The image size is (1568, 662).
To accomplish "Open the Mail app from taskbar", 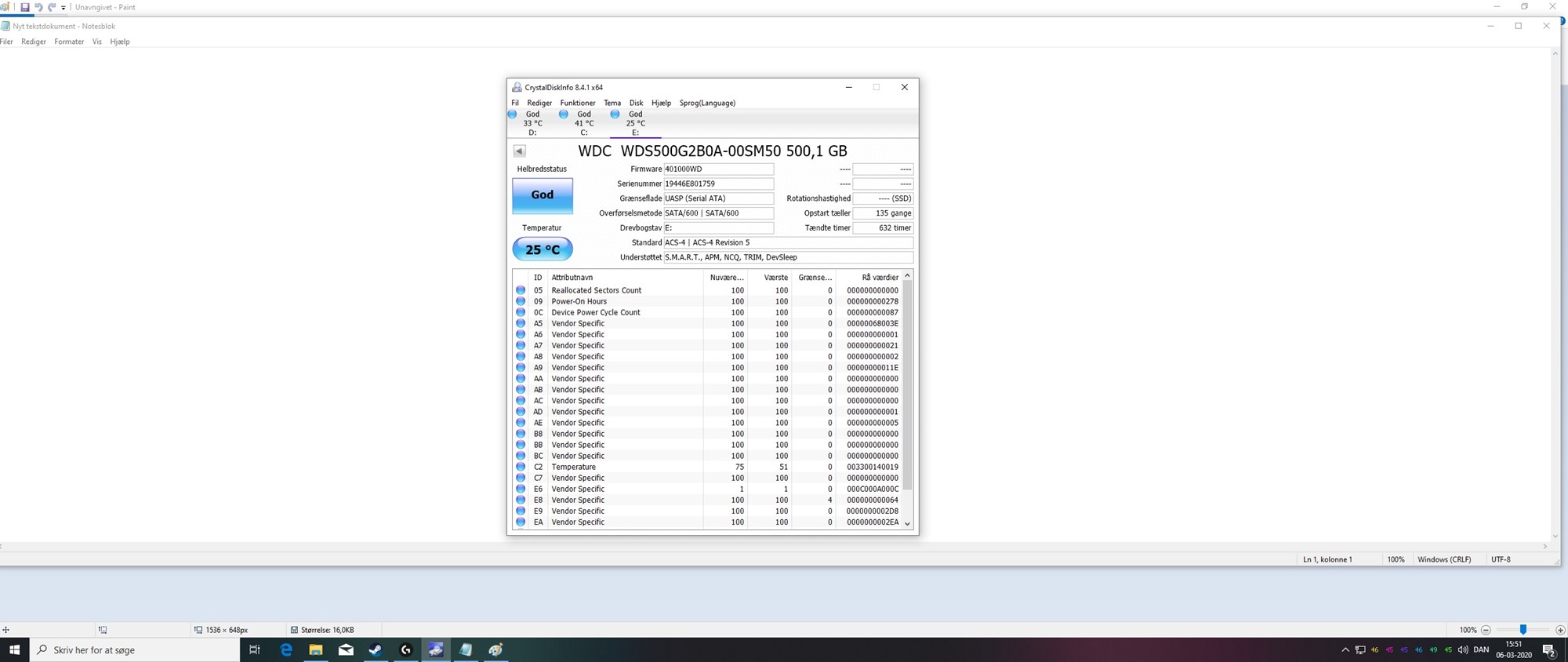I will (346, 649).
